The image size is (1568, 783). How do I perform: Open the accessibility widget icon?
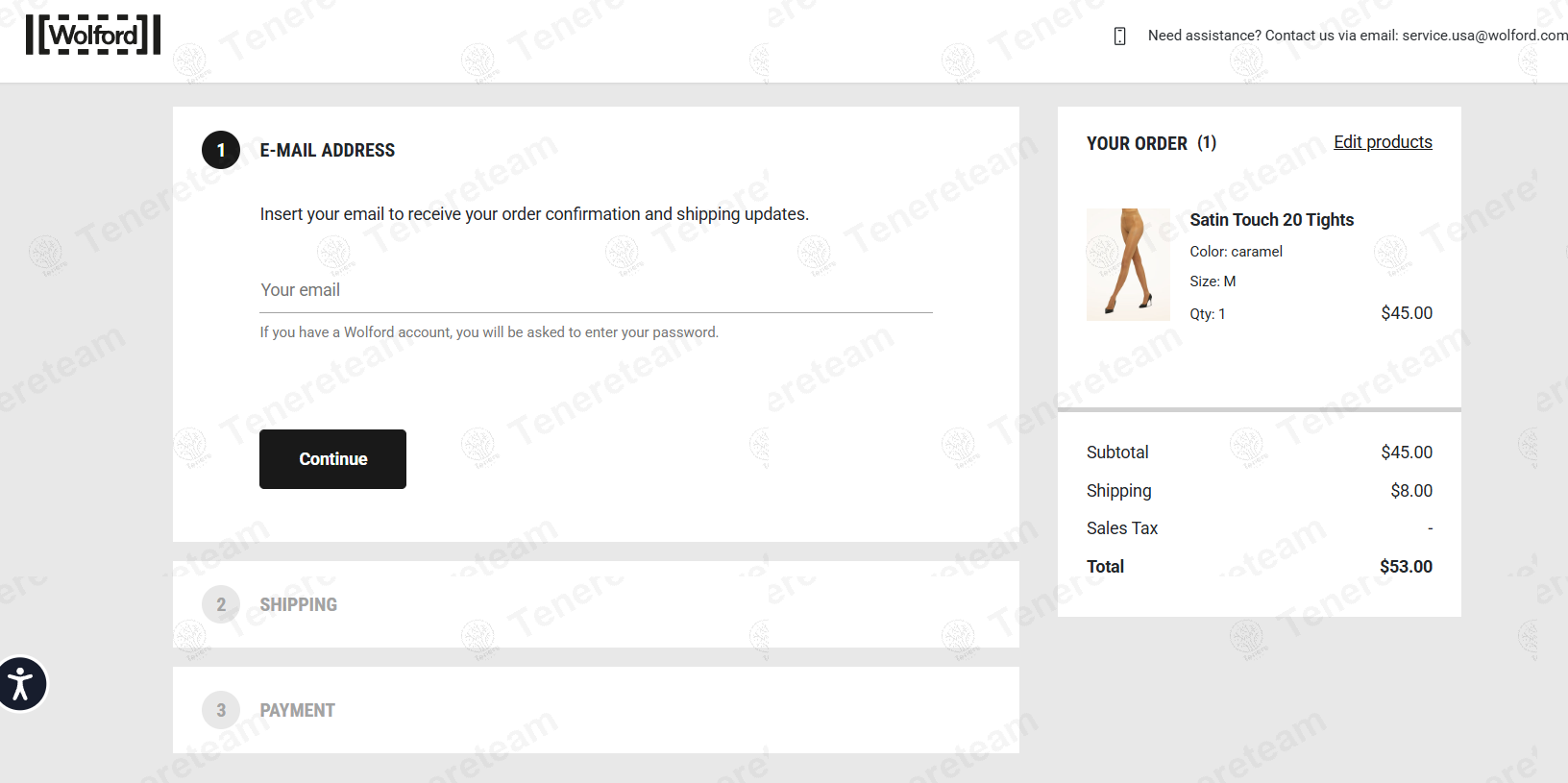click(20, 684)
